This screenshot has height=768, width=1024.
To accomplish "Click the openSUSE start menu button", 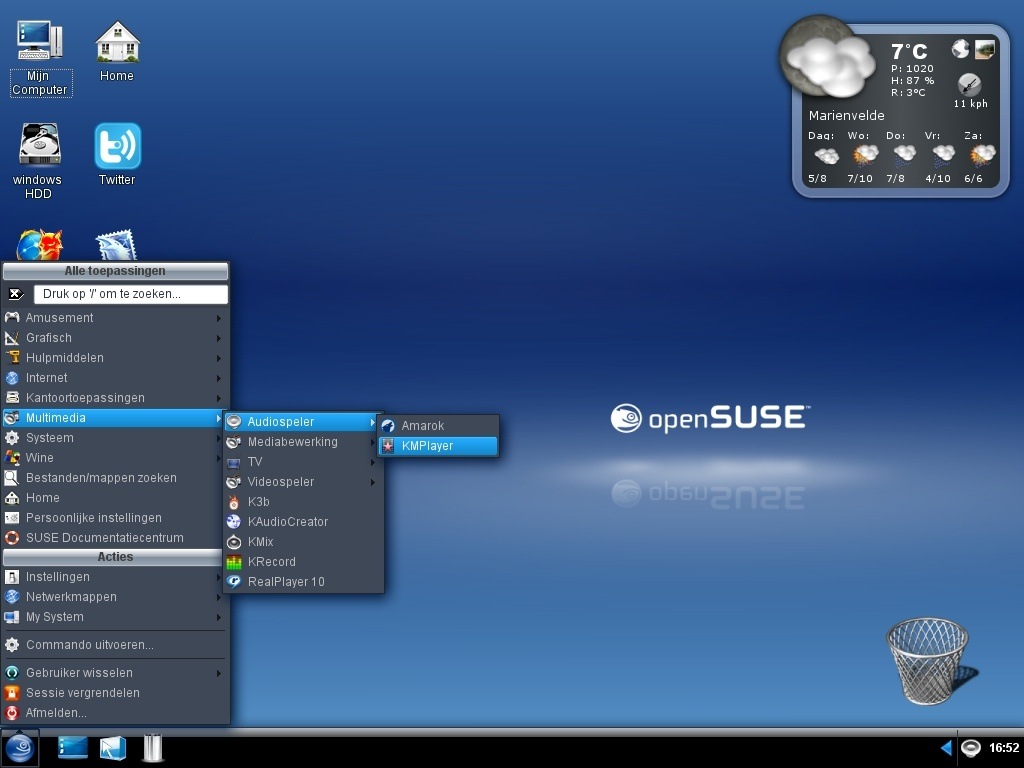I will click(x=20, y=748).
